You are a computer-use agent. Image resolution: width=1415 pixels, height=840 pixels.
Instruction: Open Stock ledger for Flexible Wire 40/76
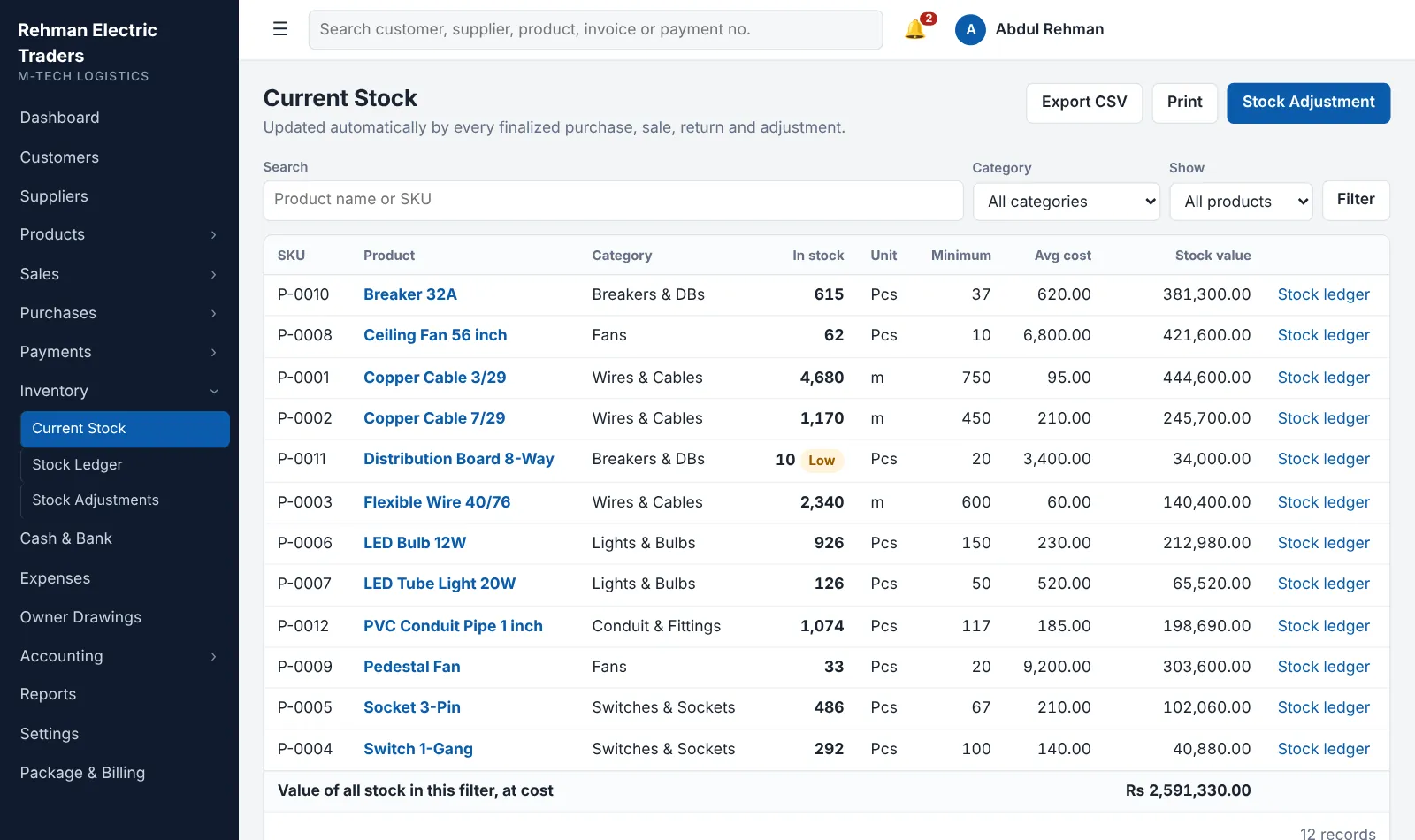point(1323,502)
